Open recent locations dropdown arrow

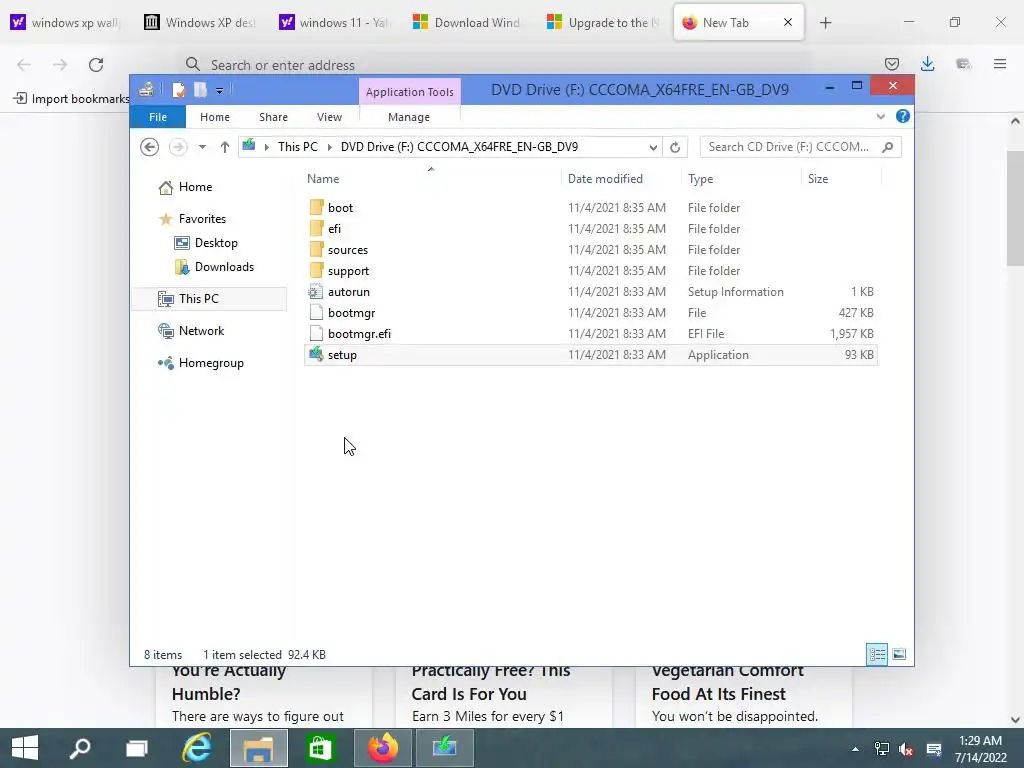202,147
